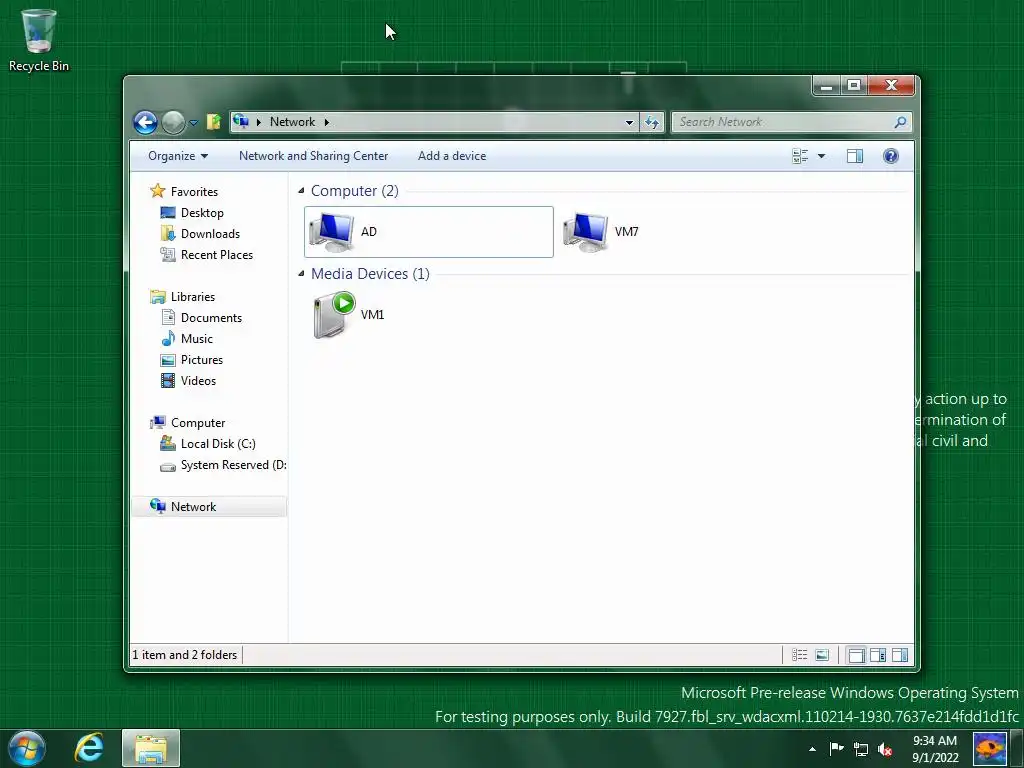Click status bar text '1 item and 2 folders'

click(x=185, y=654)
